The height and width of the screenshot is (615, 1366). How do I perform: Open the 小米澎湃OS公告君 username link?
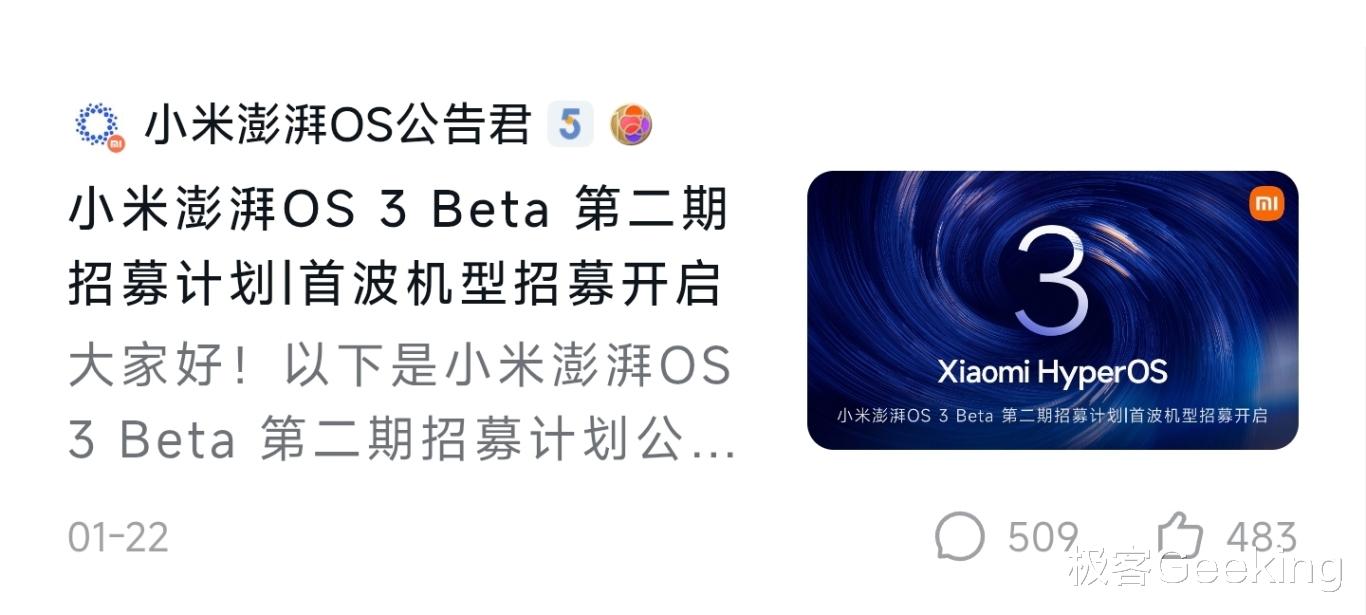click(x=338, y=126)
